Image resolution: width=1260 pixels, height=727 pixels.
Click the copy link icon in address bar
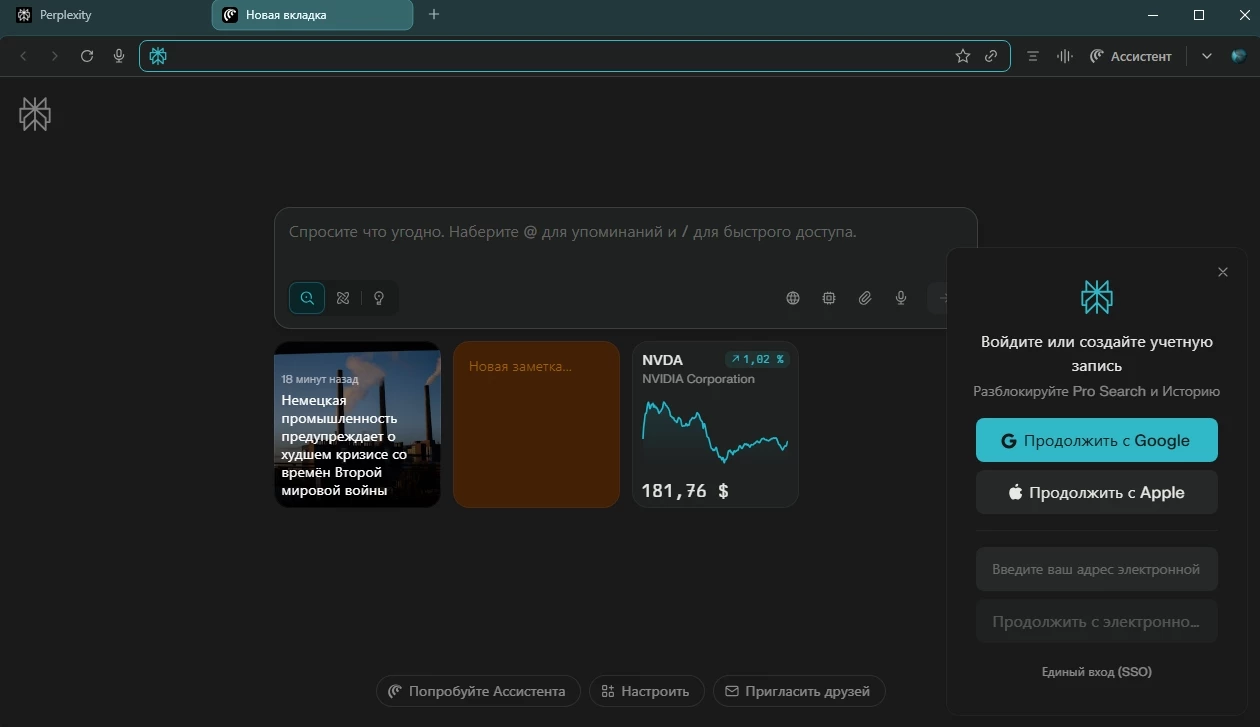pos(991,56)
